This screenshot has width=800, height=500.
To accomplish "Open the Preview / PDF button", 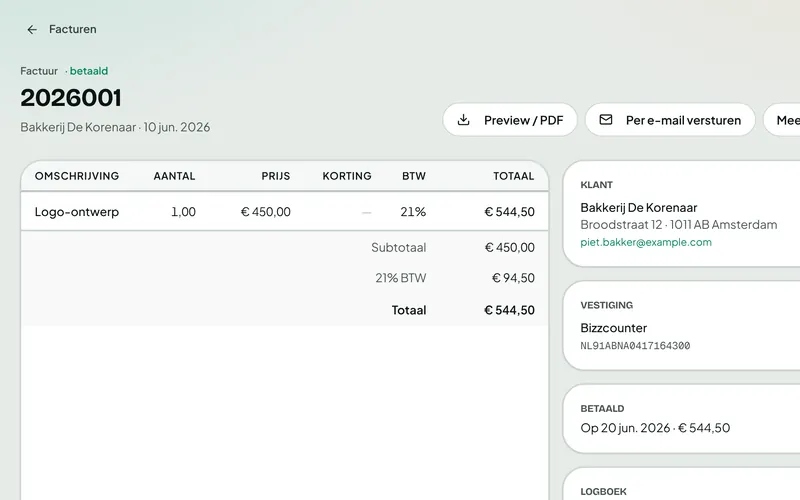I will pos(510,120).
